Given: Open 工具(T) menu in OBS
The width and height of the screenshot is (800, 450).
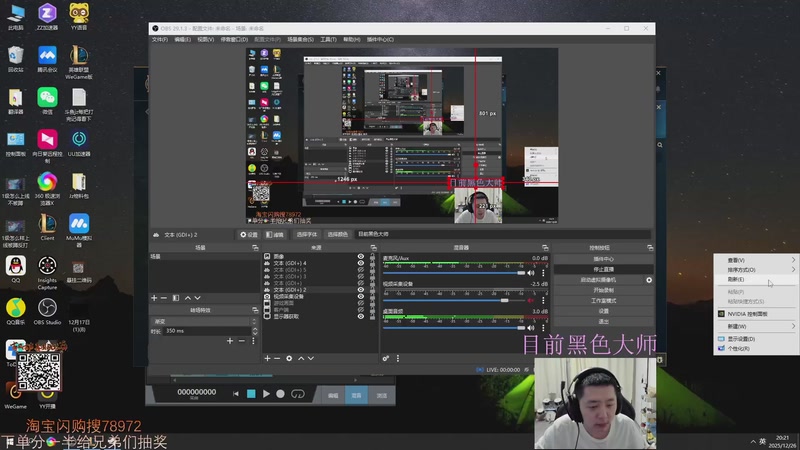Looking at the screenshot, I should click(x=328, y=40).
